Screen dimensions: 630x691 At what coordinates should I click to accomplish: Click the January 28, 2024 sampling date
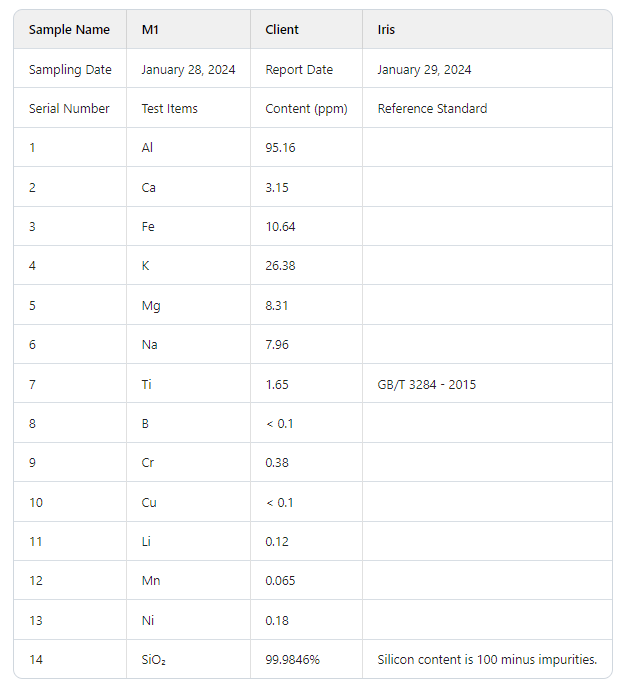pos(188,70)
